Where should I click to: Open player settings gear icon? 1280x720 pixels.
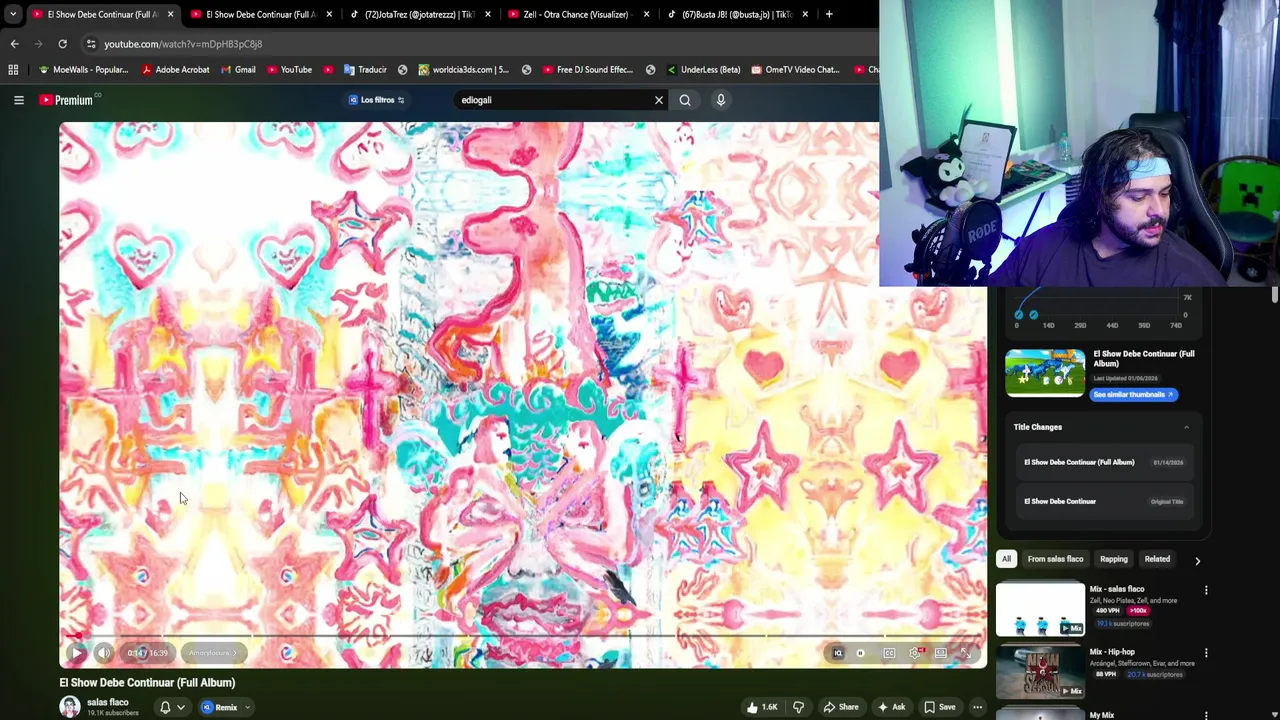point(915,653)
